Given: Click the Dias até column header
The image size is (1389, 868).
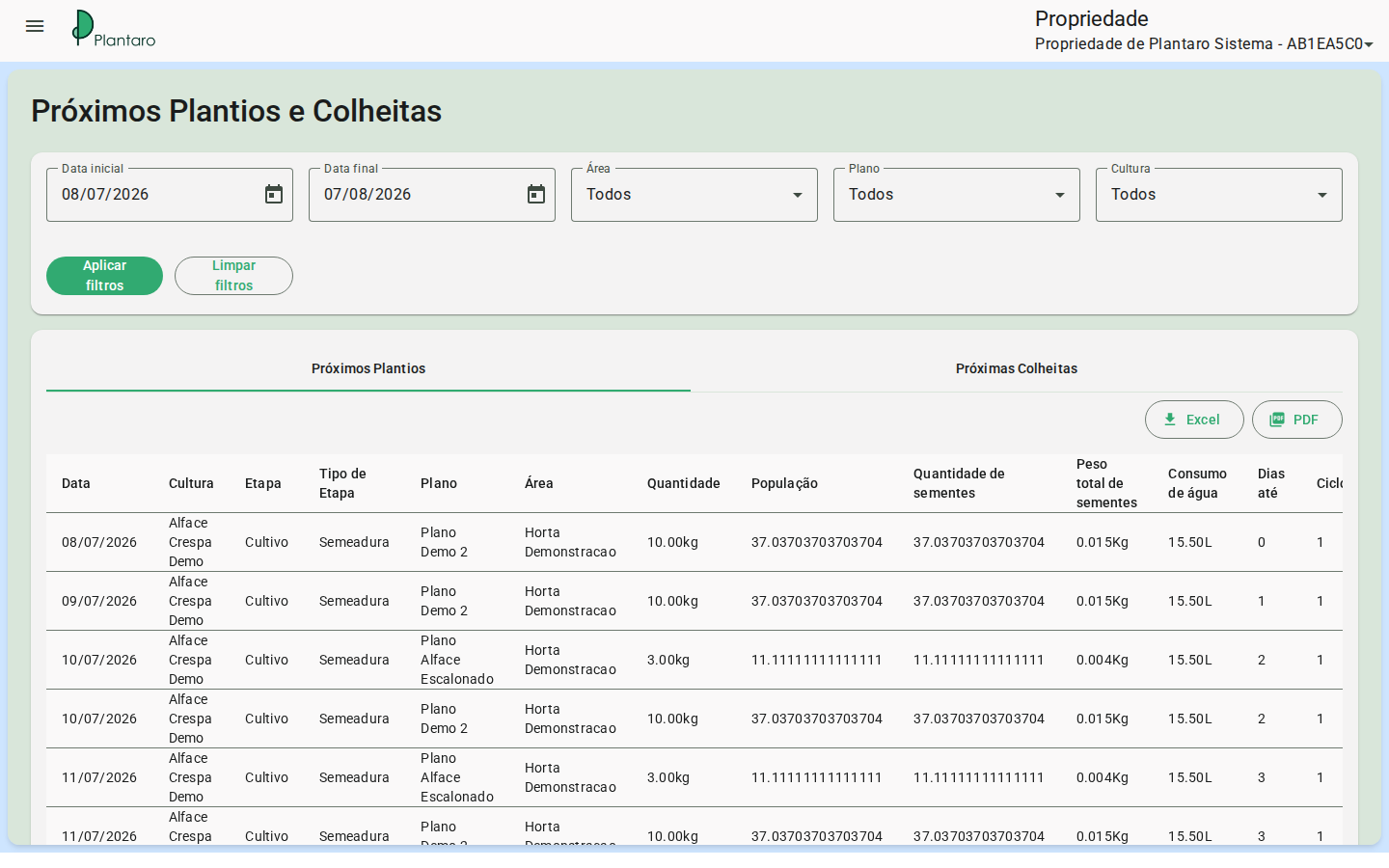Looking at the screenshot, I should (x=1271, y=483).
